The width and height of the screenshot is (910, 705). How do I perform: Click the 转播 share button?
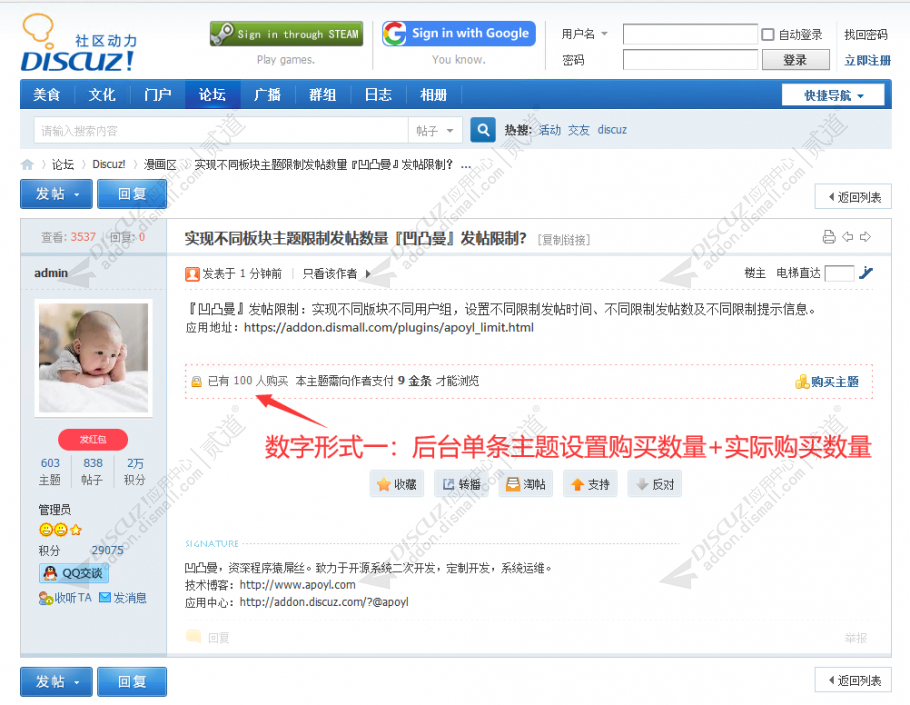(x=461, y=484)
